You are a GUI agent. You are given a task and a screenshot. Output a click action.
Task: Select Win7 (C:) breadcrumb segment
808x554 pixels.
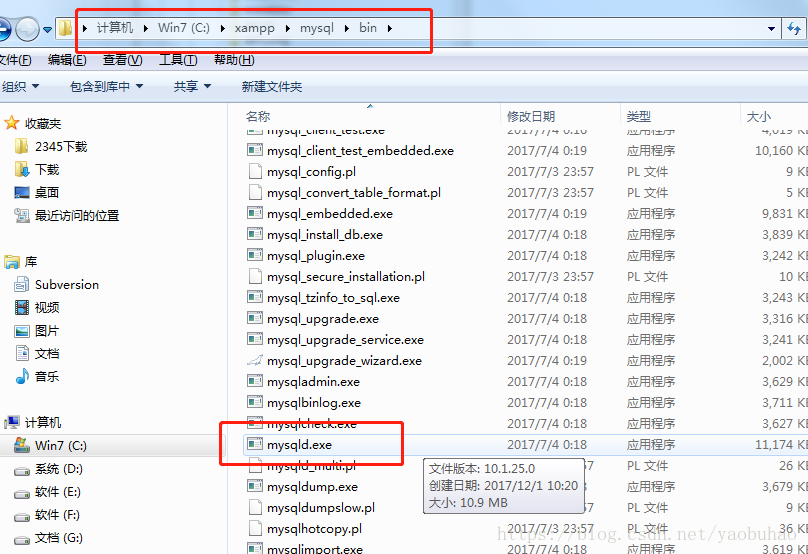tap(184, 28)
